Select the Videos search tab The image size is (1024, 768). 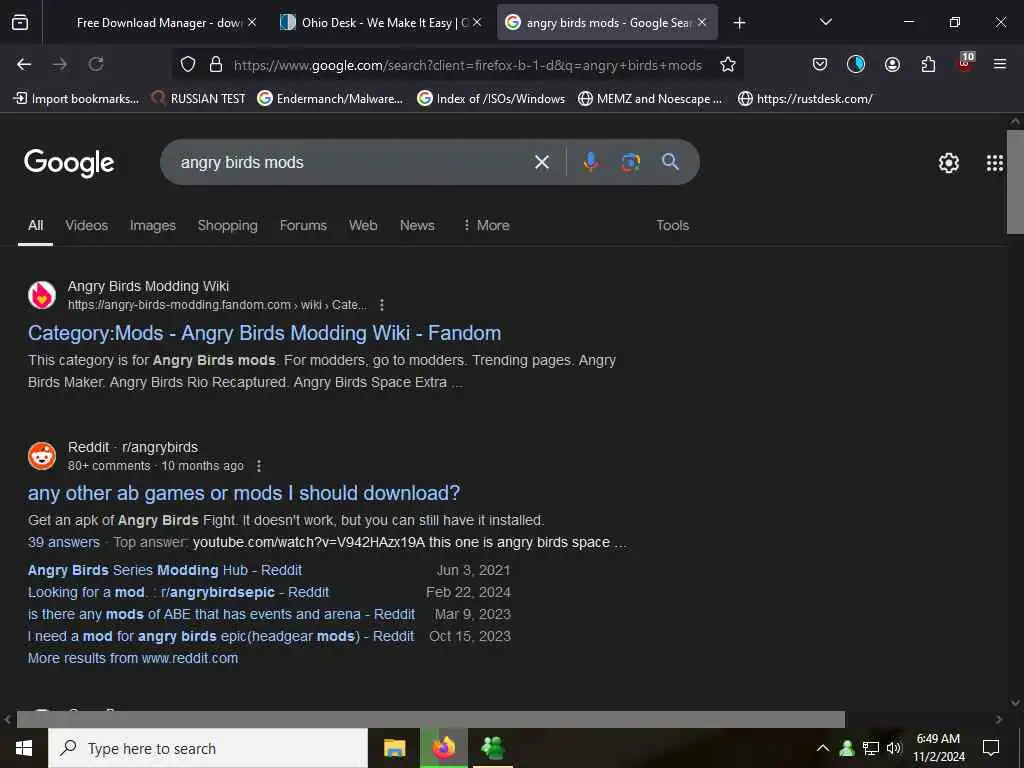pyautogui.click(x=87, y=225)
